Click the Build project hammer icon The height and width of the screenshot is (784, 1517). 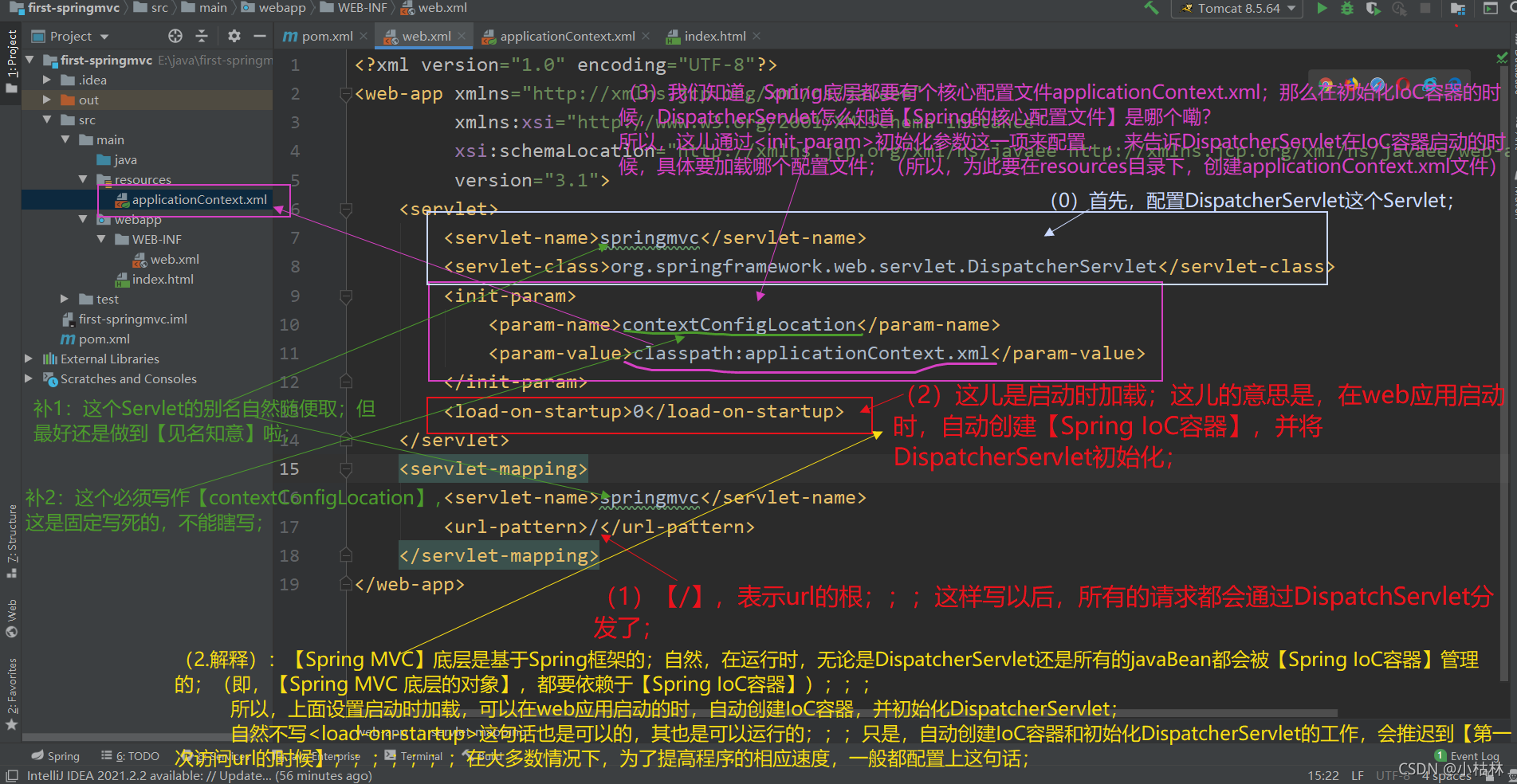tap(1151, 8)
